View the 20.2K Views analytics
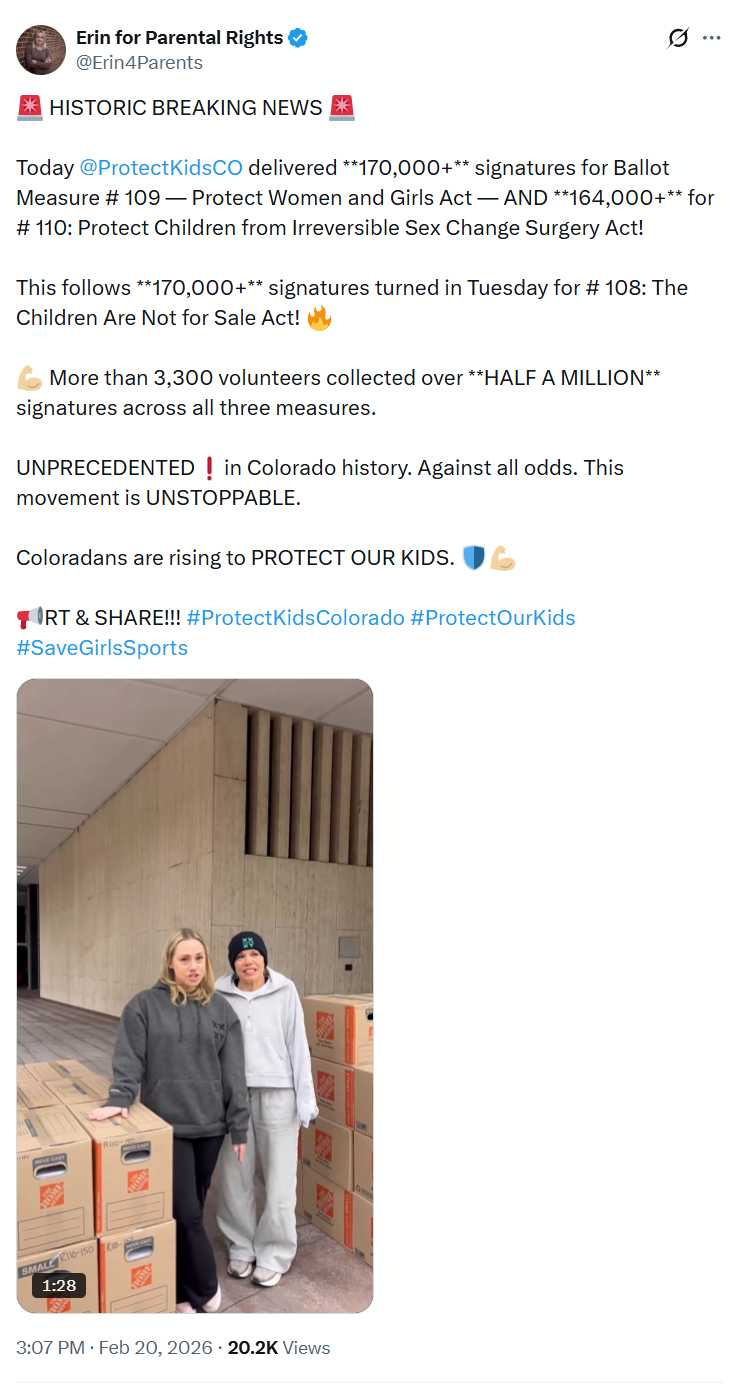This screenshot has height=1391, width=743. coord(279,1348)
